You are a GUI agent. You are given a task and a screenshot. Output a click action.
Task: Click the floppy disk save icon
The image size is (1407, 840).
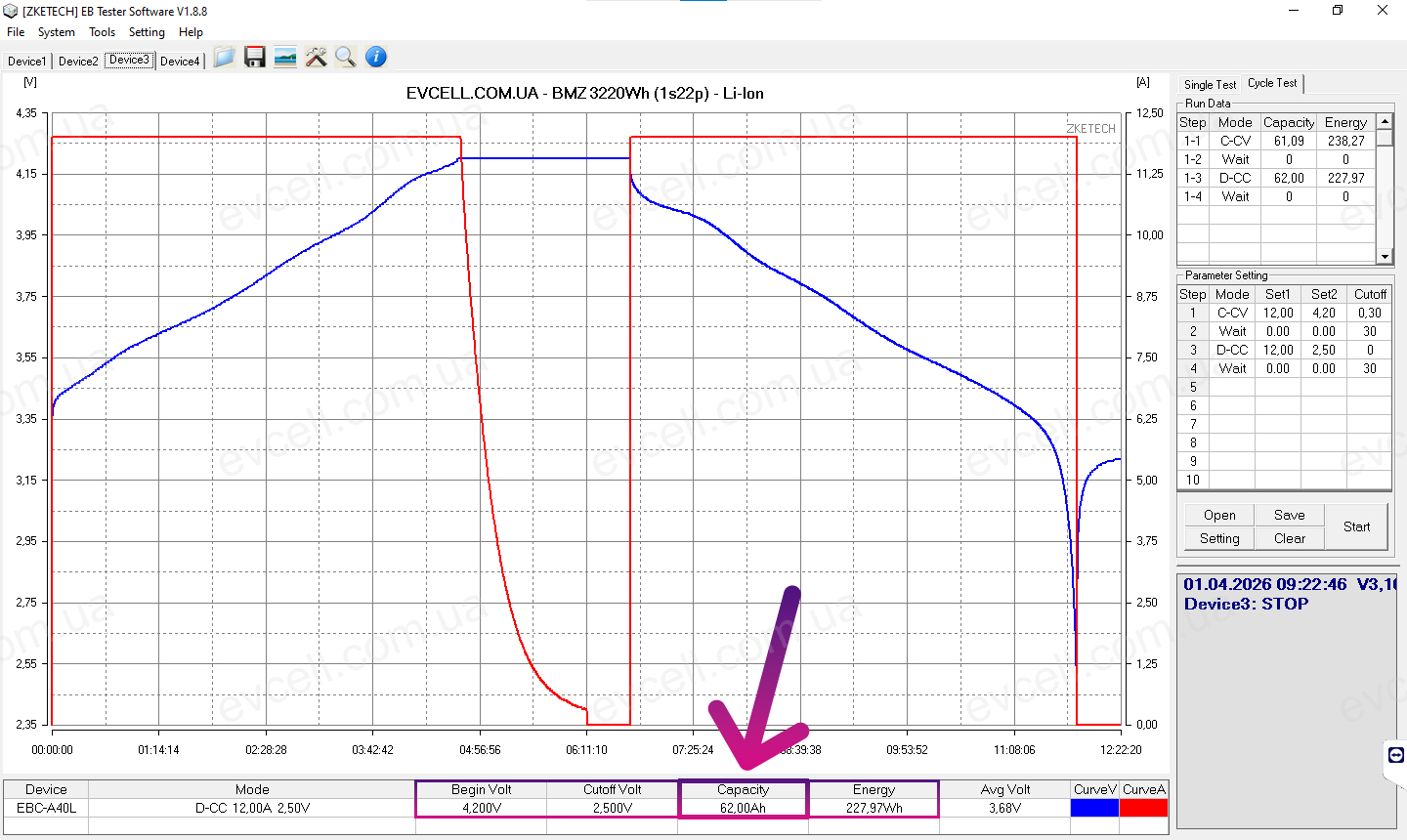click(255, 58)
